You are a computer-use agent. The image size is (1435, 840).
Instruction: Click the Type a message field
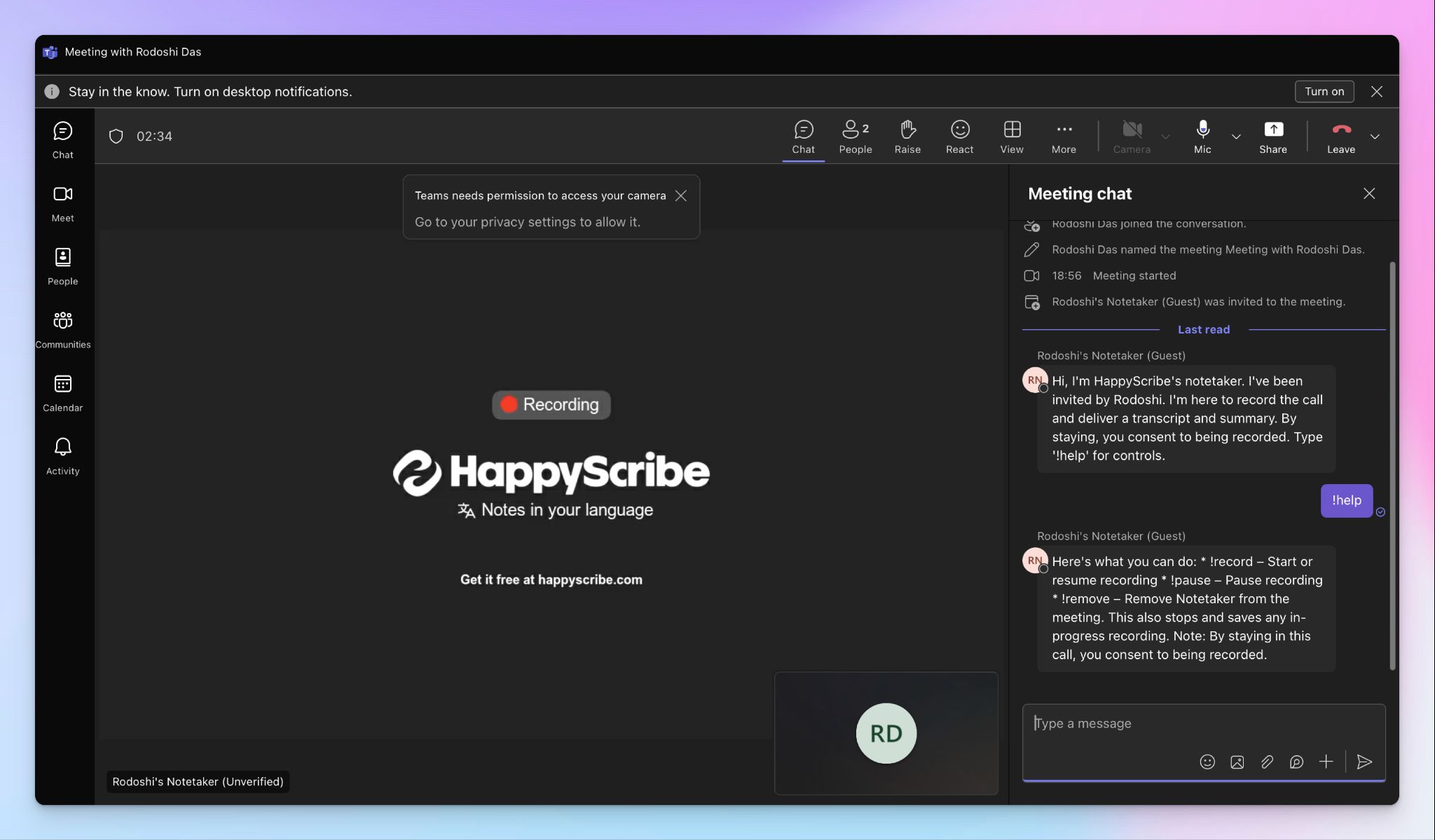pos(1203,724)
